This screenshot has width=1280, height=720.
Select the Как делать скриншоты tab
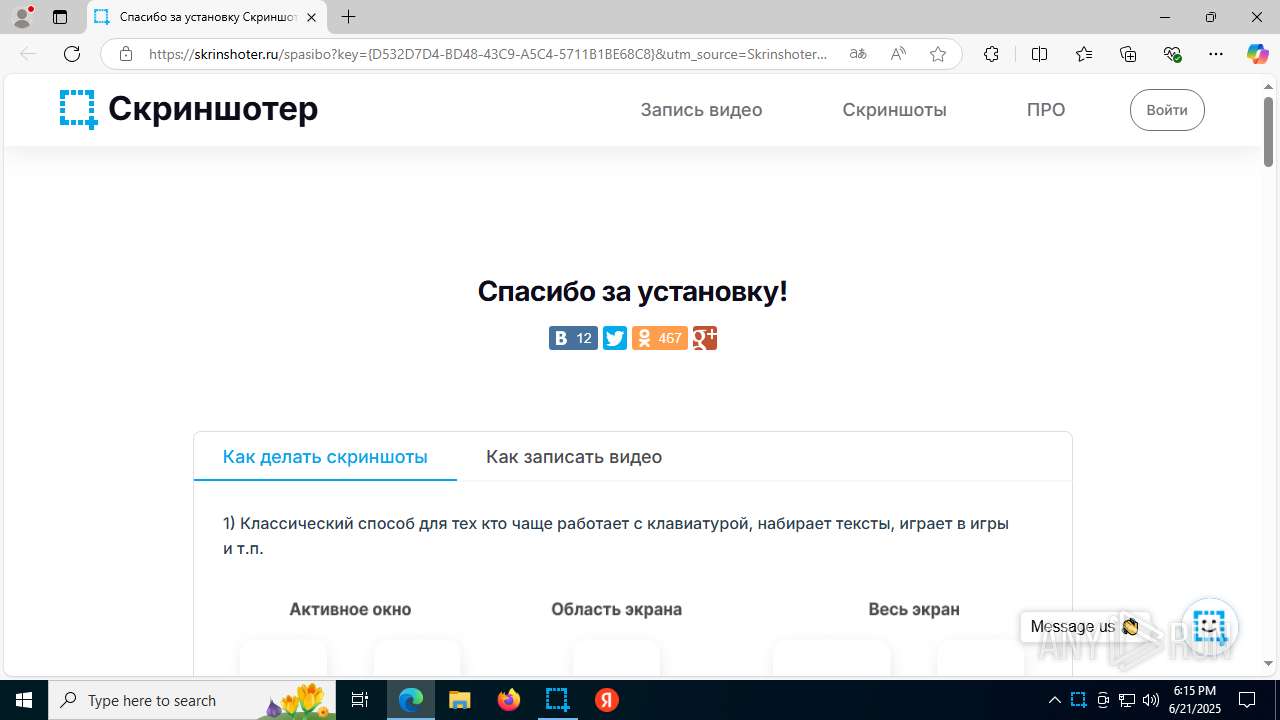coord(325,457)
